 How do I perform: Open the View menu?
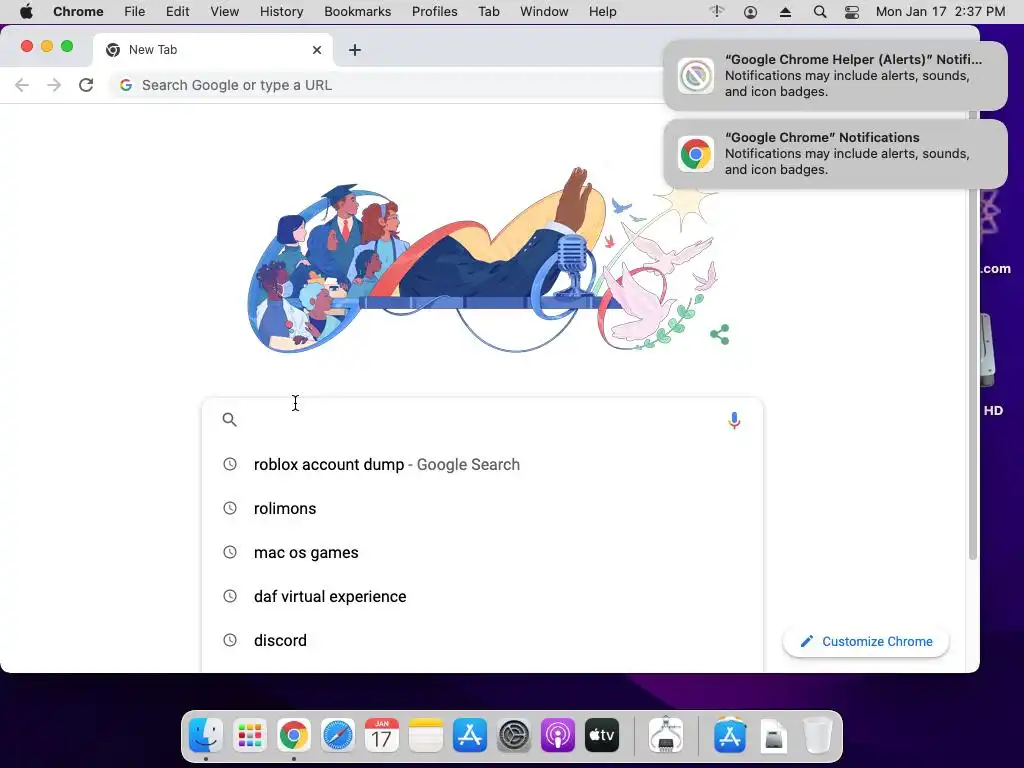coord(225,11)
